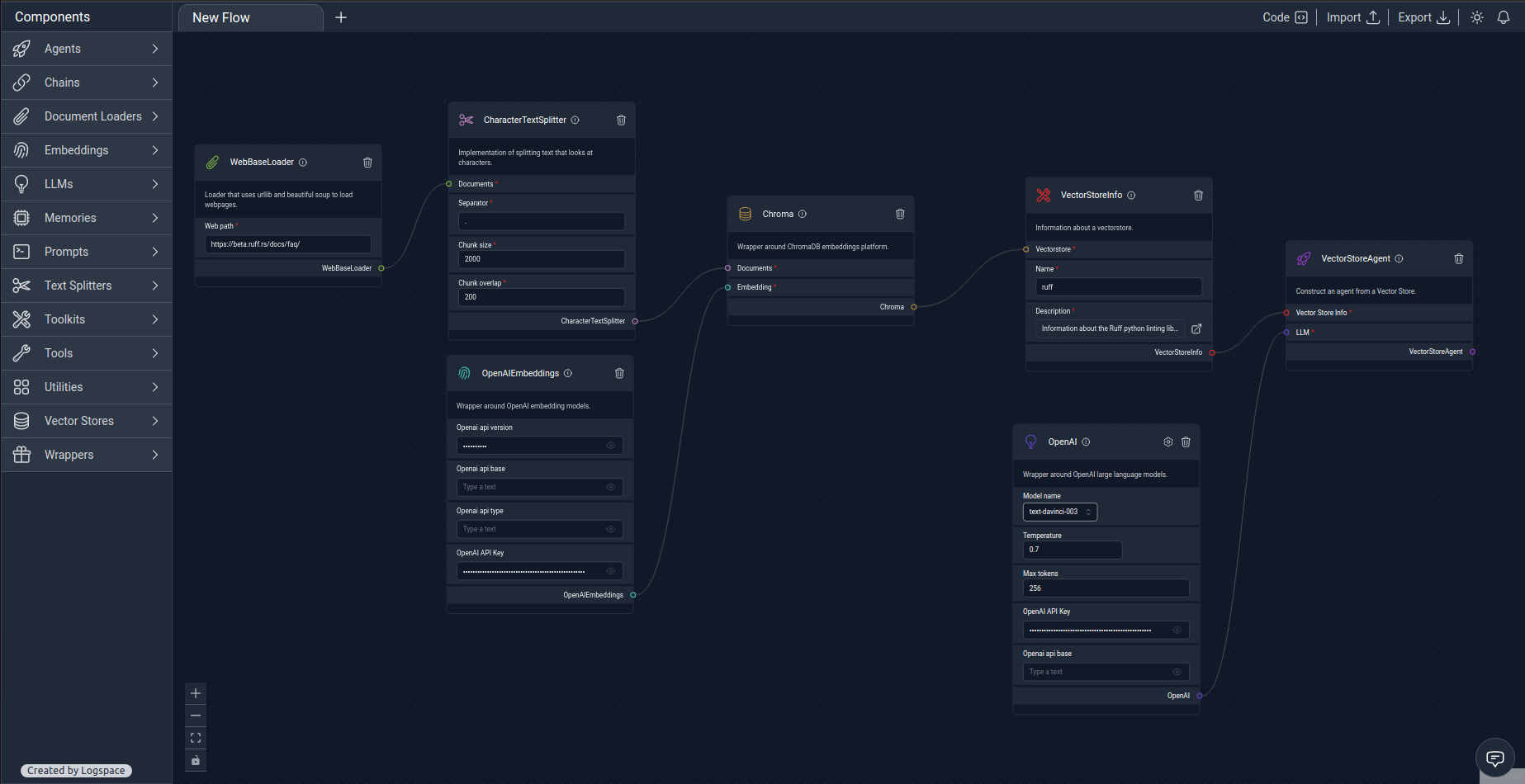
Task: Show info for OpenAI node
Action: [x=1086, y=442]
